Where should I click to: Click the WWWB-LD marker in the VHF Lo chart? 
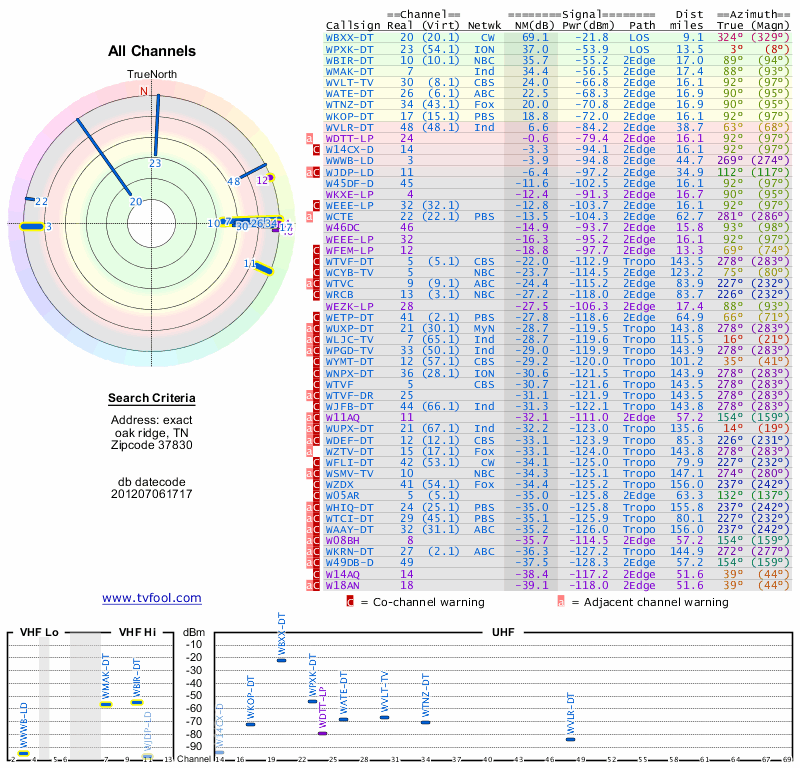pos(23,754)
